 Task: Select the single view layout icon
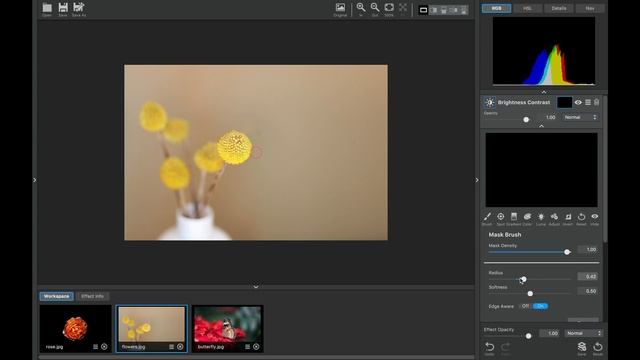(423, 10)
